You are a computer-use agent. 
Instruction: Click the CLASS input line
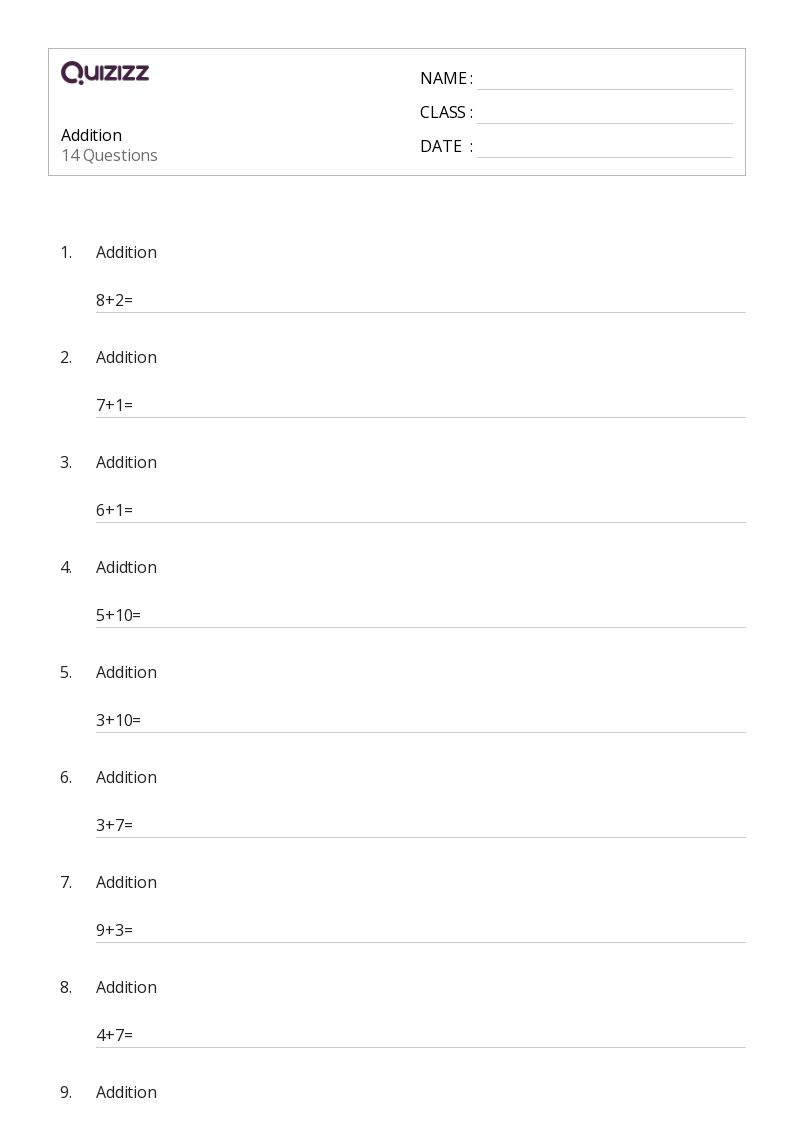604,114
